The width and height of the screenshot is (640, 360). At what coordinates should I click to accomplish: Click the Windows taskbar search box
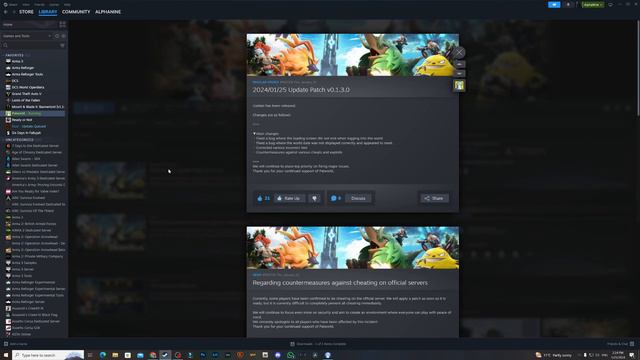pyautogui.click(x=48, y=355)
